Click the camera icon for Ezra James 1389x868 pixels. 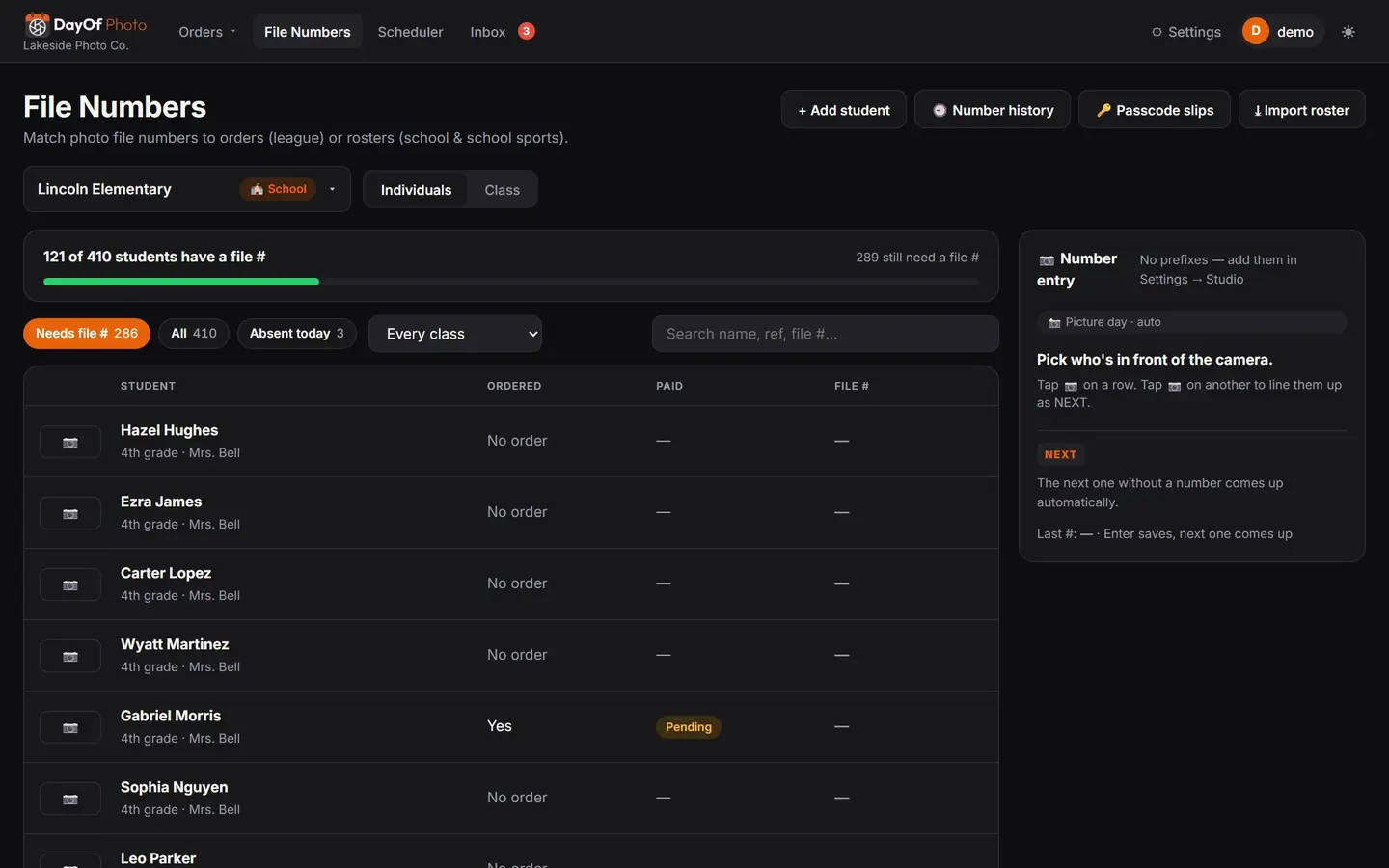click(70, 513)
